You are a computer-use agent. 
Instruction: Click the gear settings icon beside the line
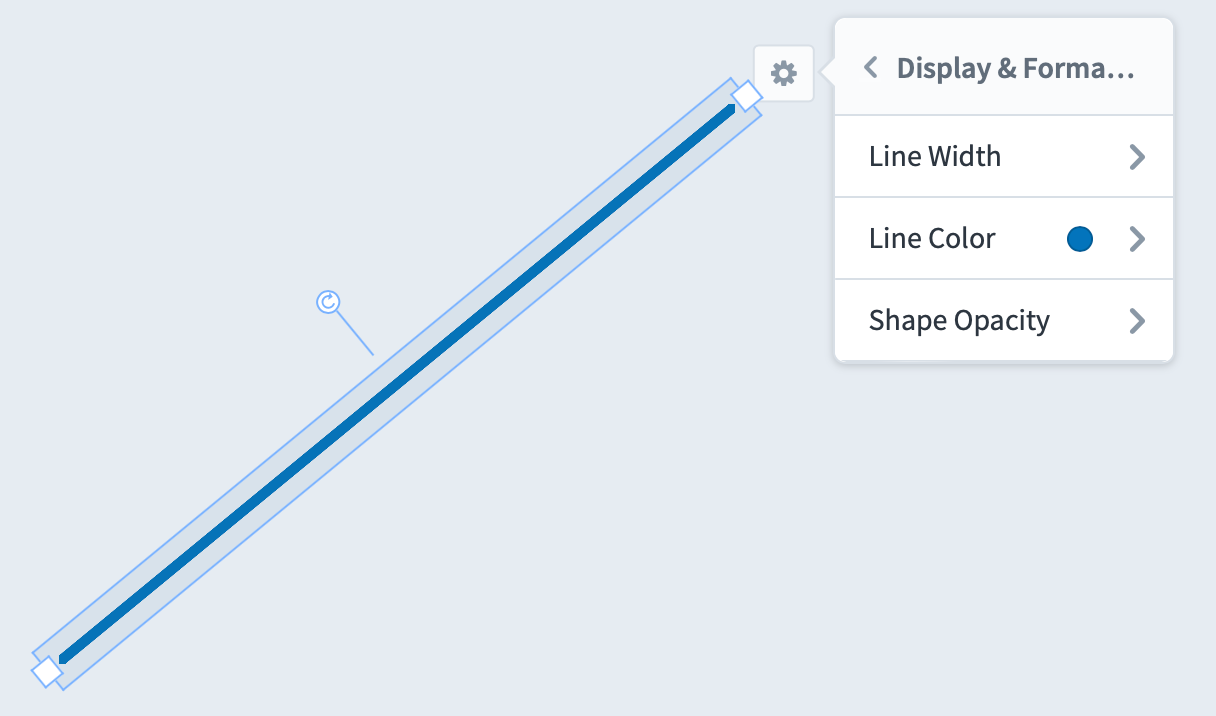(784, 73)
